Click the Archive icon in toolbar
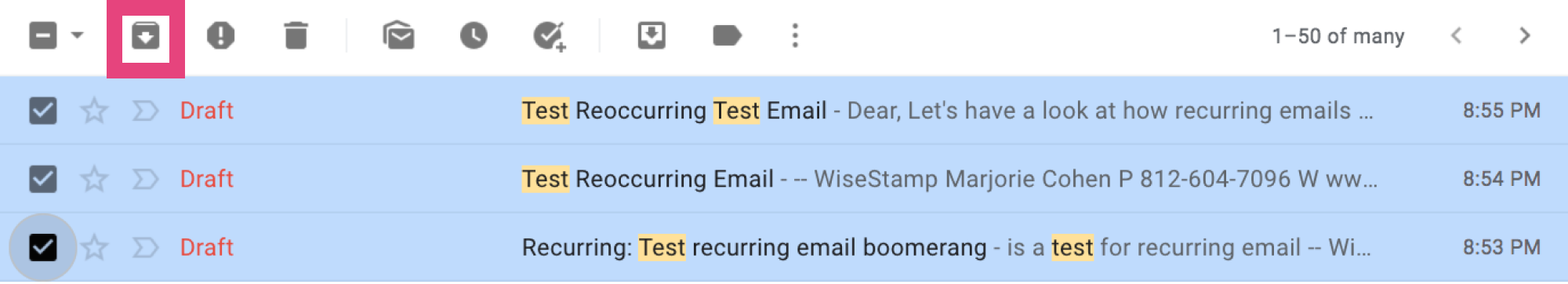 pyautogui.click(x=146, y=36)
